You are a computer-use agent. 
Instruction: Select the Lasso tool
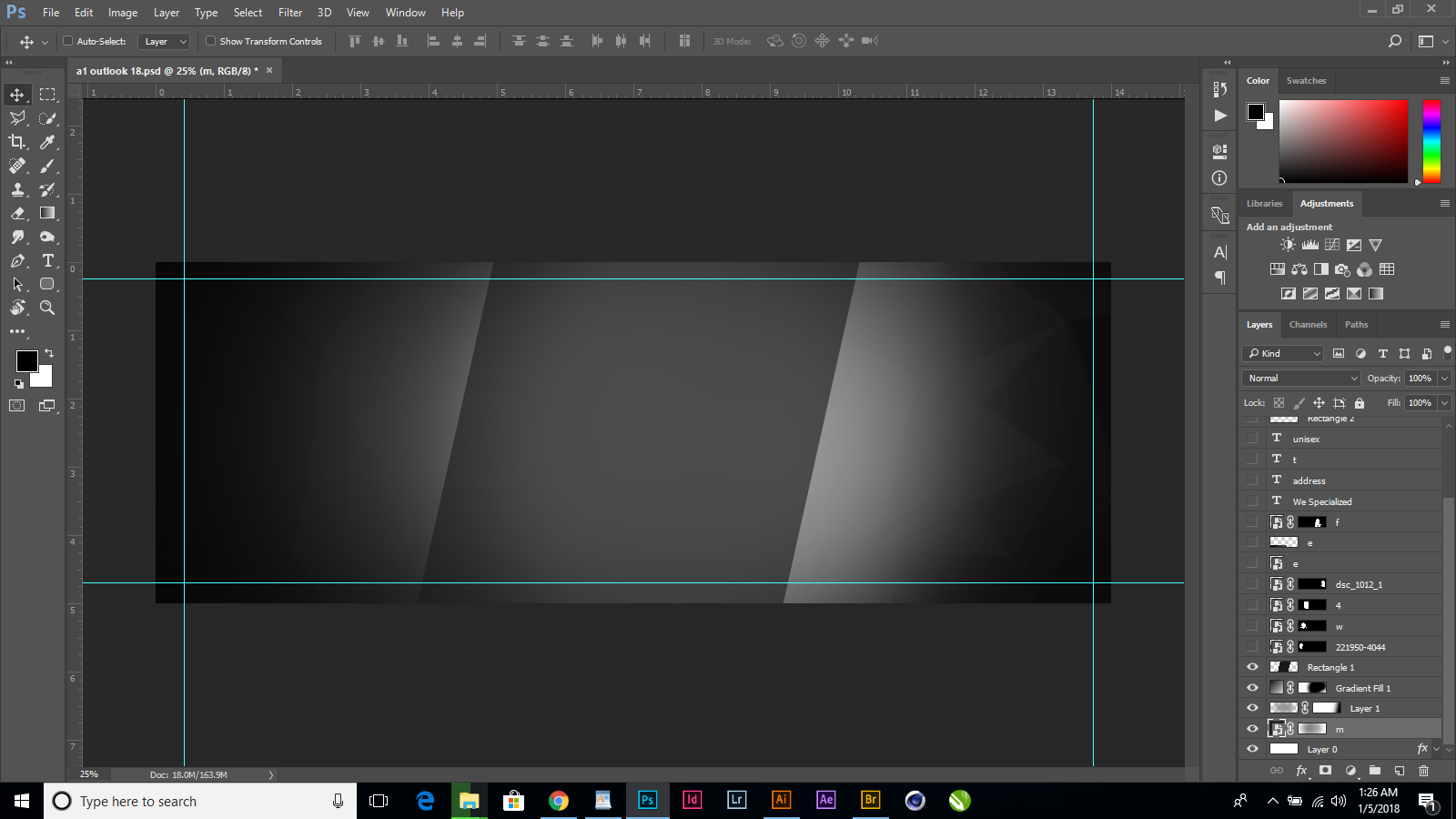point(16,118)
